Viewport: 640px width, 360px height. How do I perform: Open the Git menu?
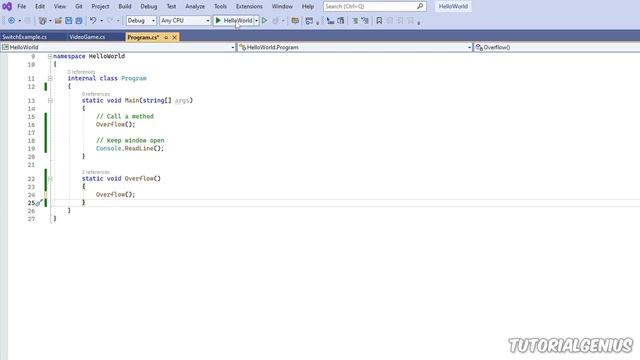tap(78, 6)
